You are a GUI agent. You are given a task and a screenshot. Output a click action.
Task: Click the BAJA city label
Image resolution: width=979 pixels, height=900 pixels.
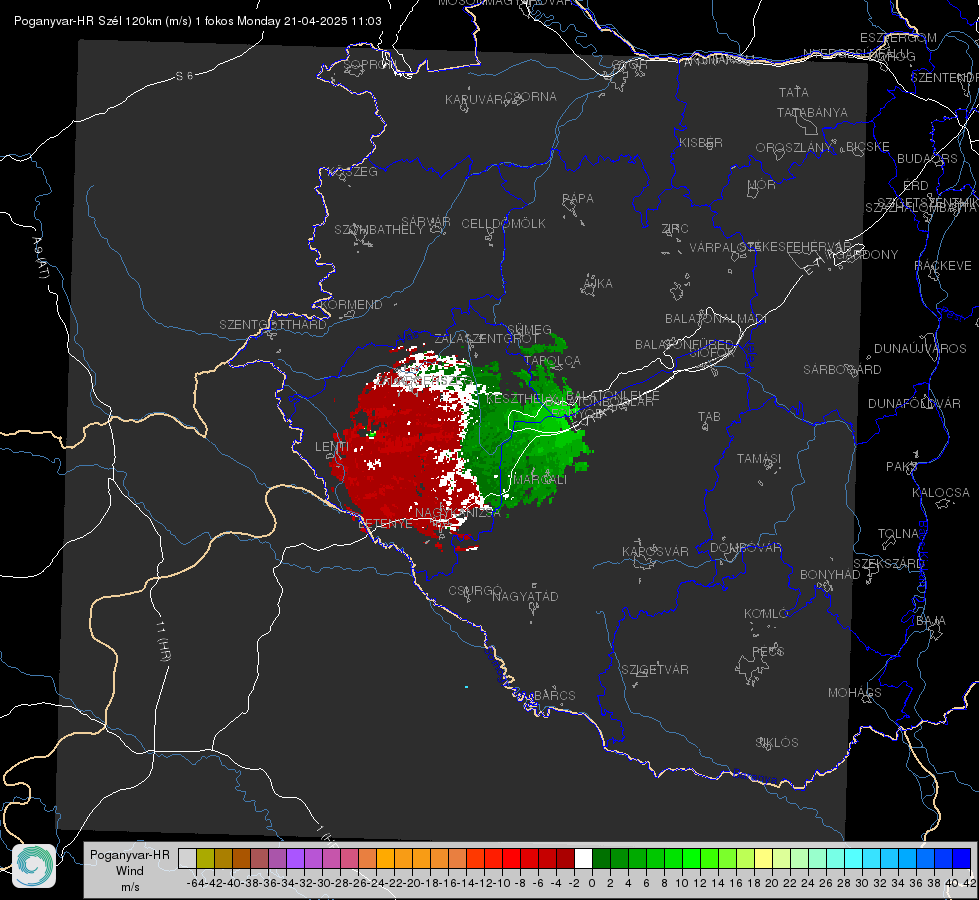coord(931,621)
